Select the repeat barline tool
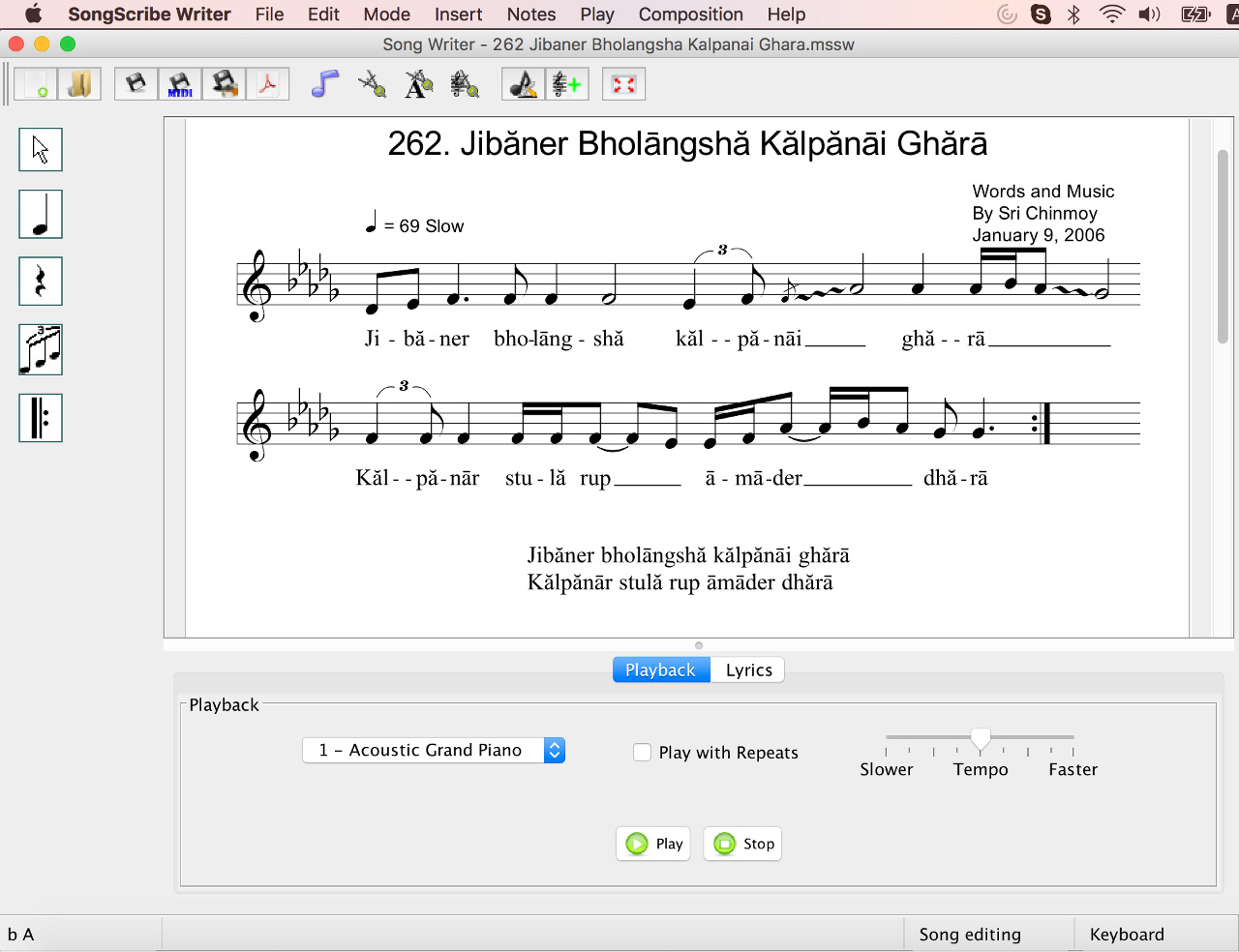This screenshot has height=952, width=1239. (x=41, y=418)
